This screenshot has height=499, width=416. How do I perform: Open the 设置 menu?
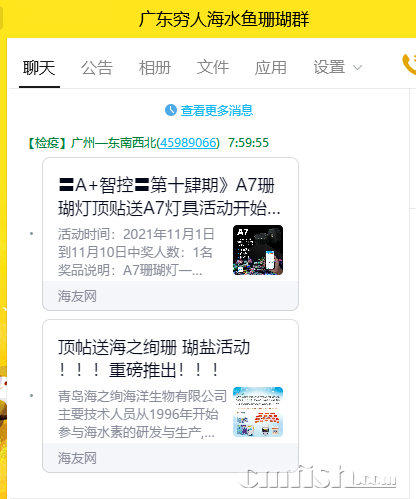point(329,68)
